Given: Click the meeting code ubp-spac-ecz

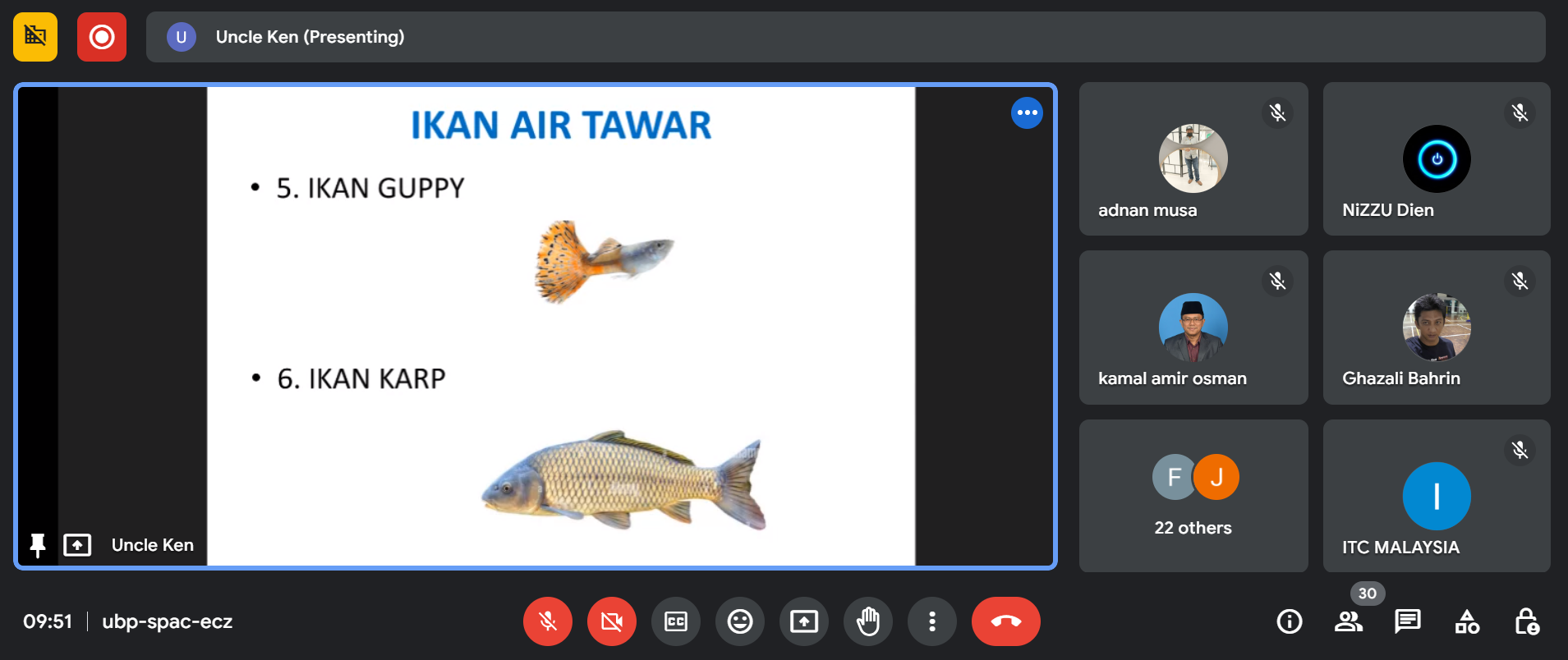Looking at the screenshot, I should coord(168,621).
